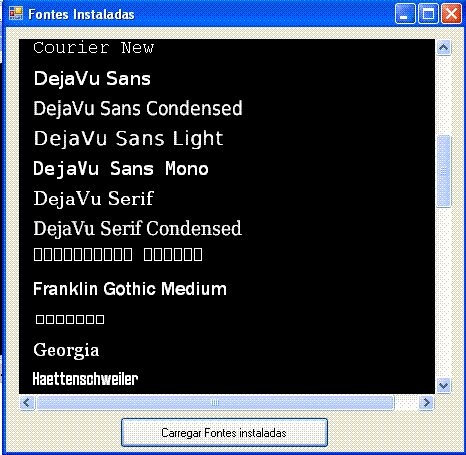Click the vertical scrollbar down arrow
Viewport: 466px width, 455px height.
tap(443, 386)
